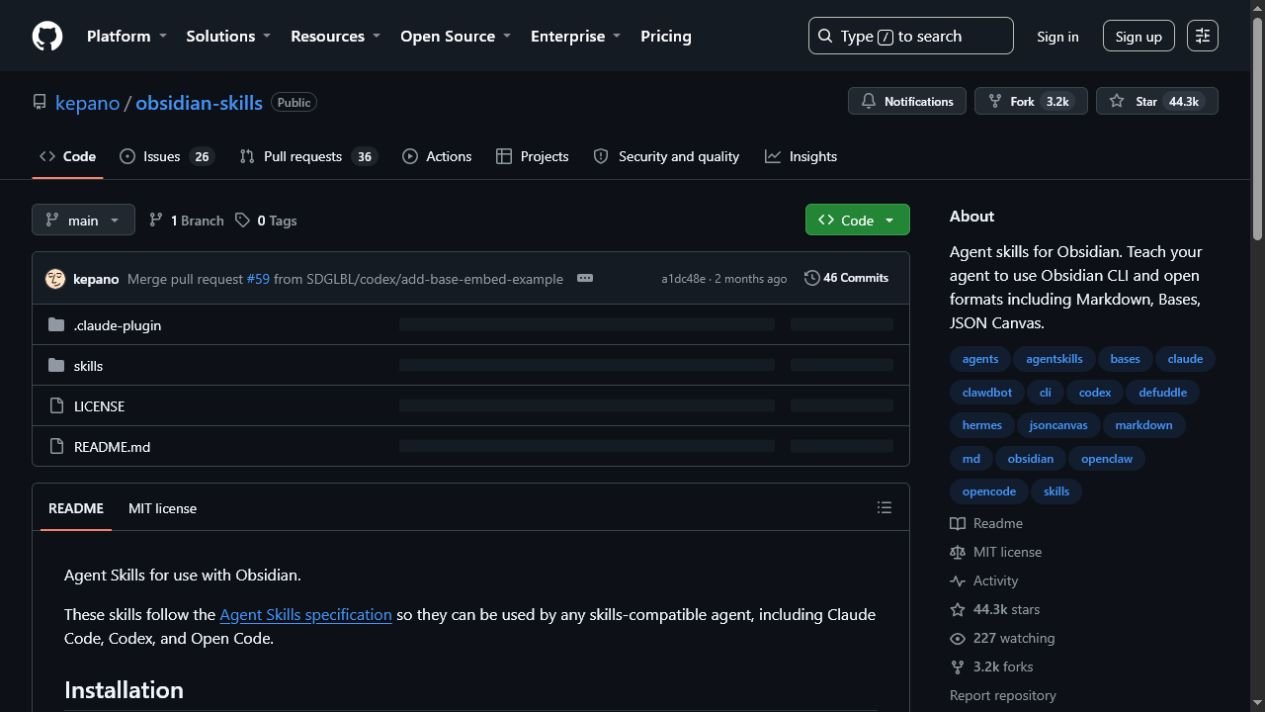Click the magnifier icon in search box

click(x=825, y=36)
